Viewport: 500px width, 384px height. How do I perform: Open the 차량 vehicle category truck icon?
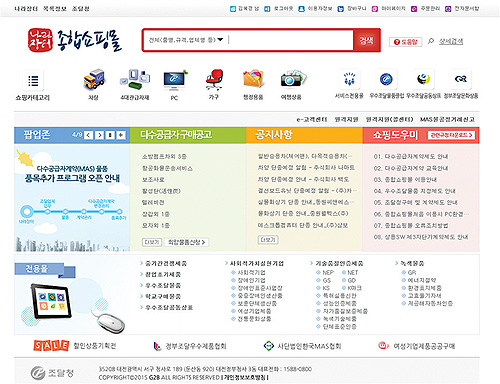pyautogui.click(x=94, y=79)
